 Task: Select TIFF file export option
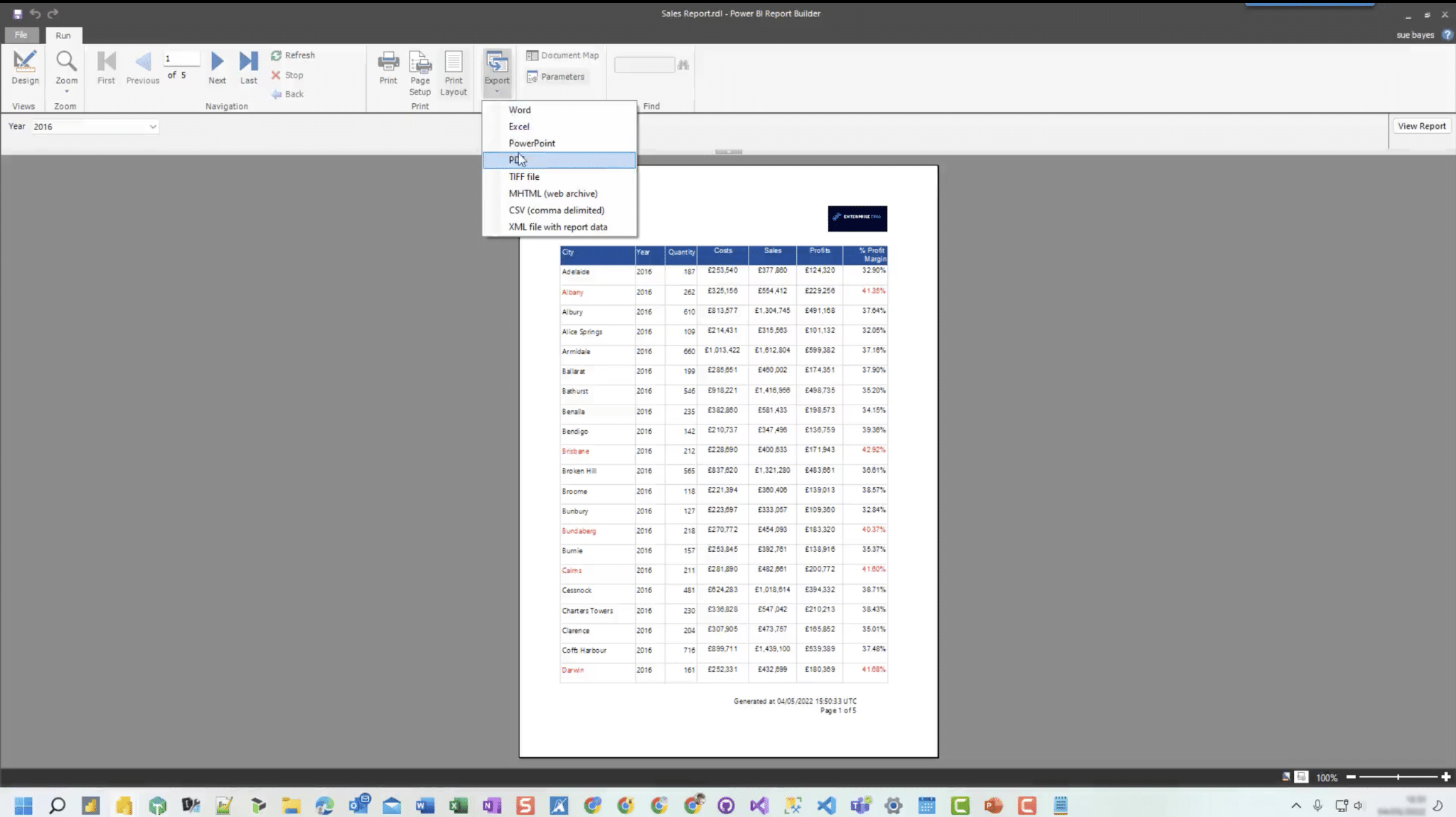click(x=524, y=176)
